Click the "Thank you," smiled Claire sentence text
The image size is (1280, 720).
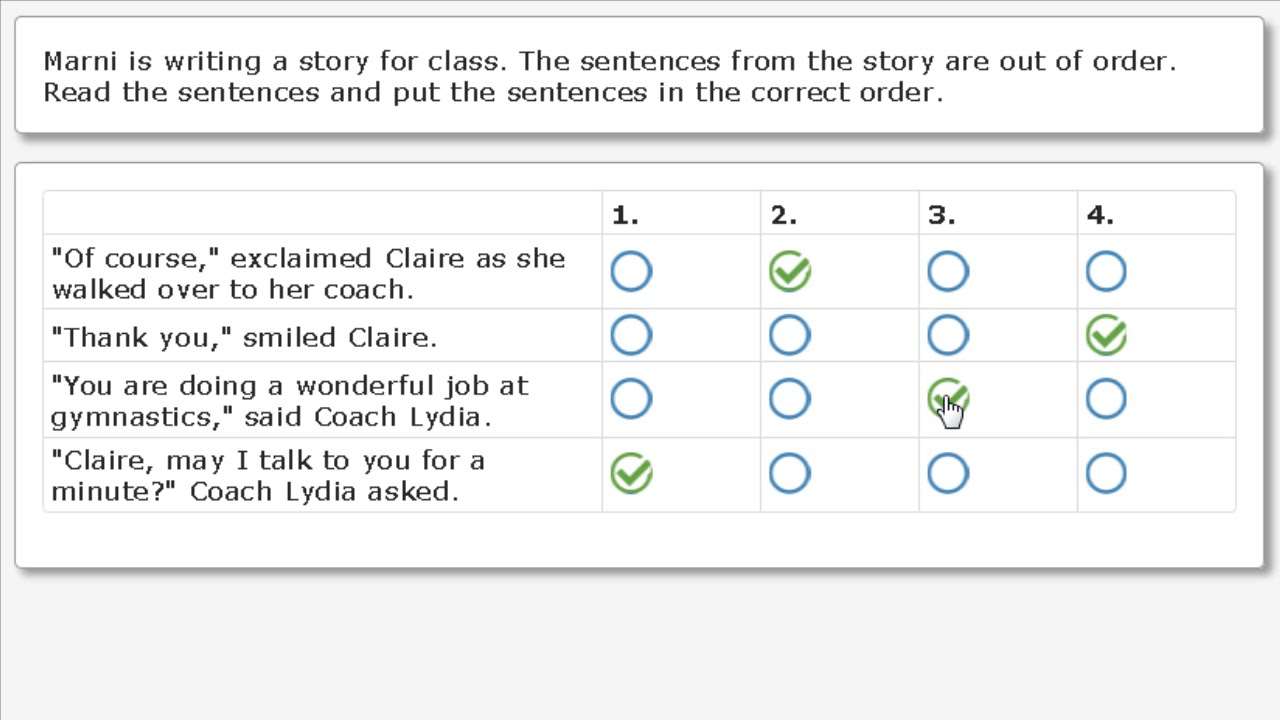(x=244, y=338)
